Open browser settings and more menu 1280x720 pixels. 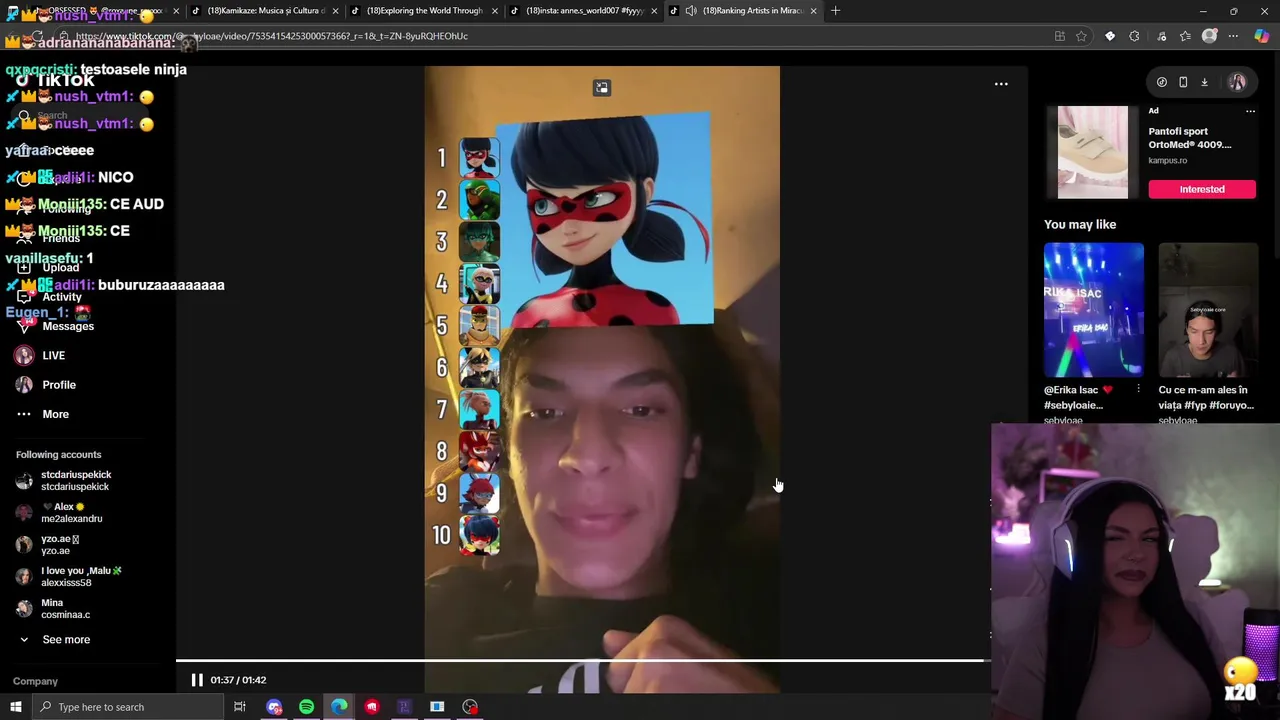click(x=1233, y=36)
